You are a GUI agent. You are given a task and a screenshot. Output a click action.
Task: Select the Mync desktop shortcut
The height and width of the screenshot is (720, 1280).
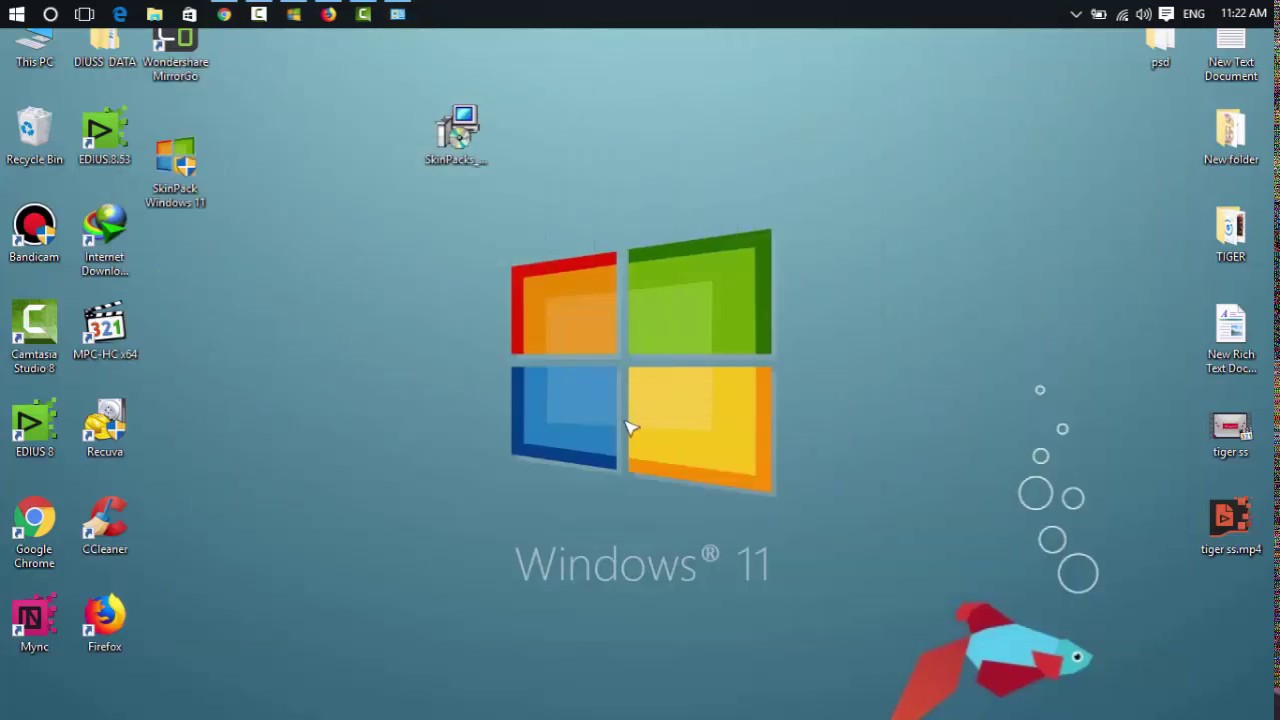pos(34,624)
